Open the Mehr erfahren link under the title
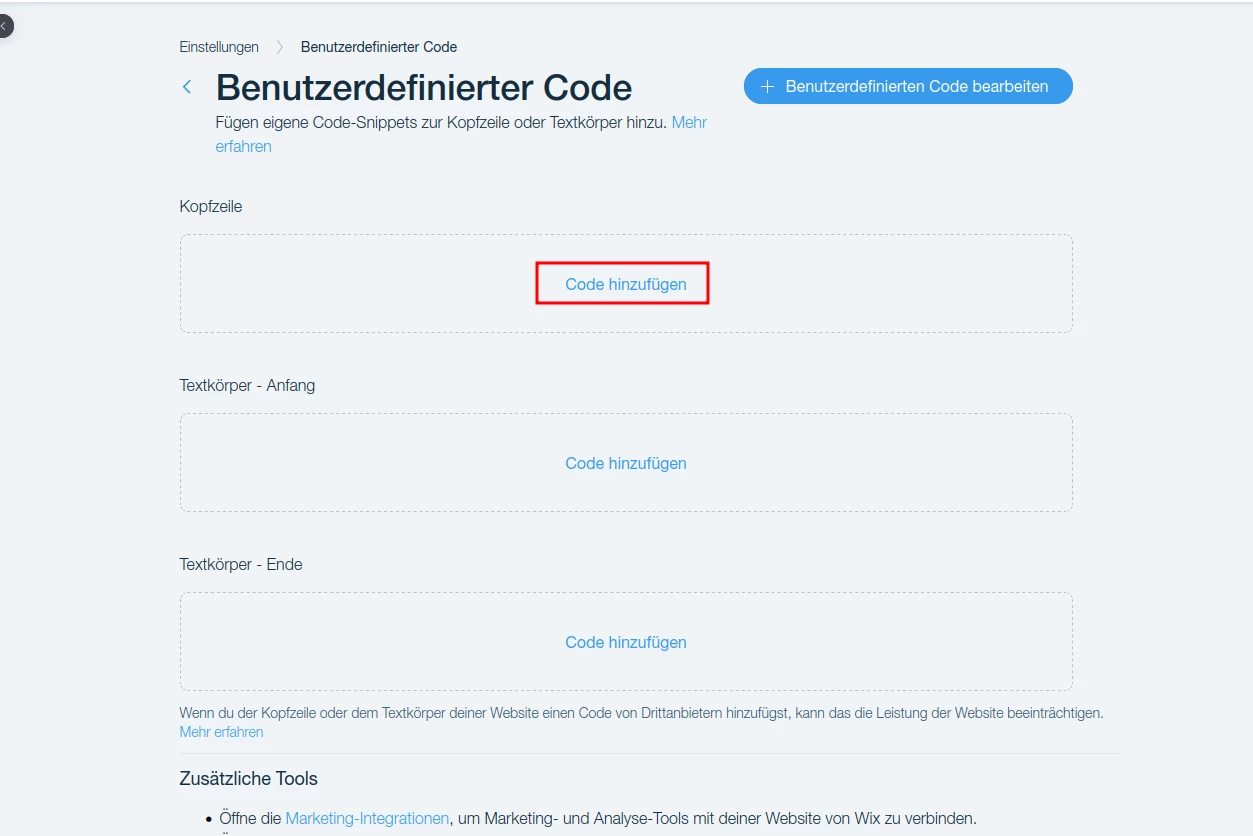The width and height of the screenshot is (1253, 836). [x=243, y=146]
